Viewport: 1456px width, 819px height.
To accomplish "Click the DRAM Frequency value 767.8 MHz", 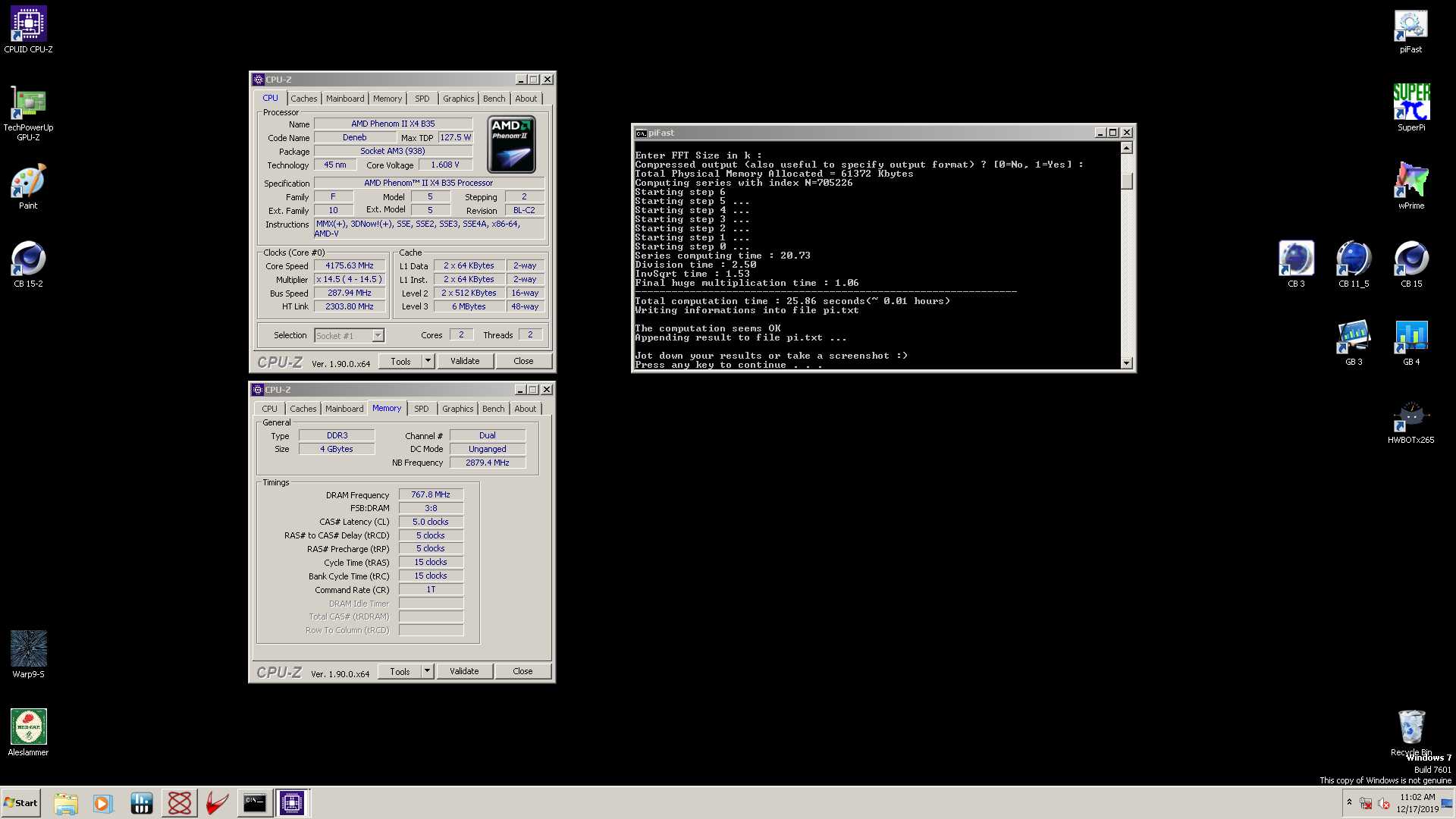I will point(431,494).
